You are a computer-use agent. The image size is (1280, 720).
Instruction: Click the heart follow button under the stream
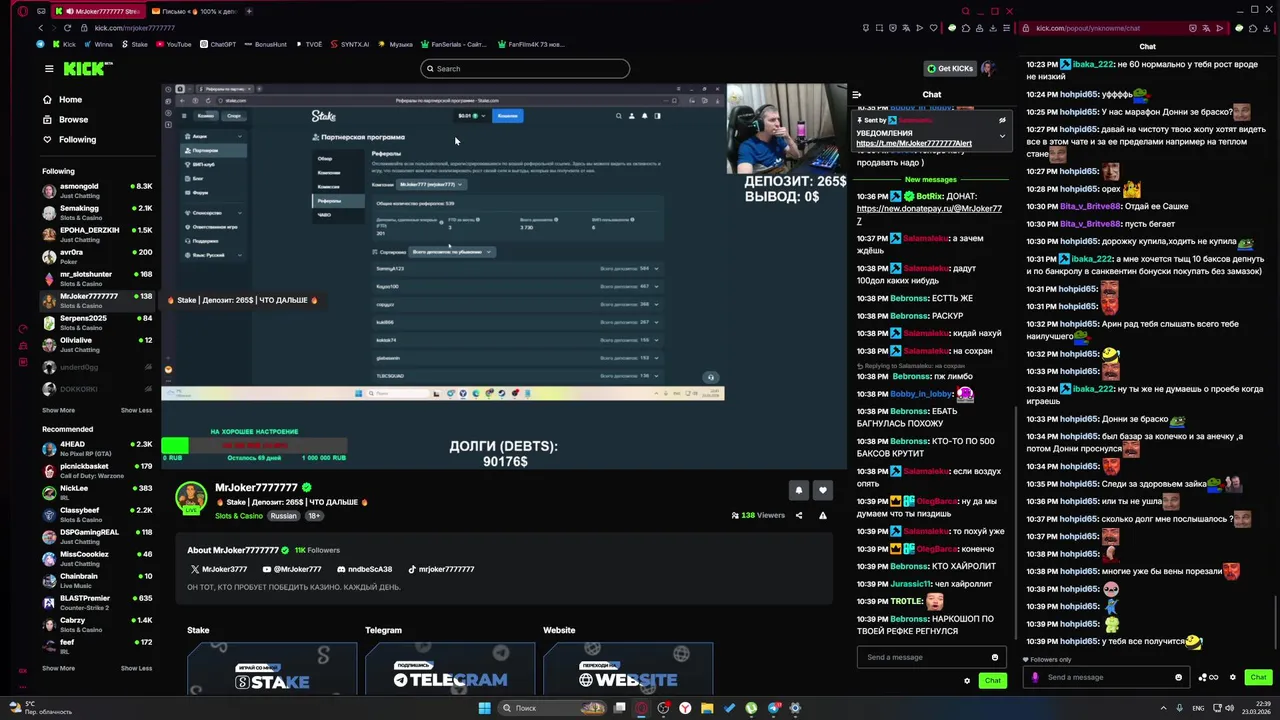[x=822, y=490]
